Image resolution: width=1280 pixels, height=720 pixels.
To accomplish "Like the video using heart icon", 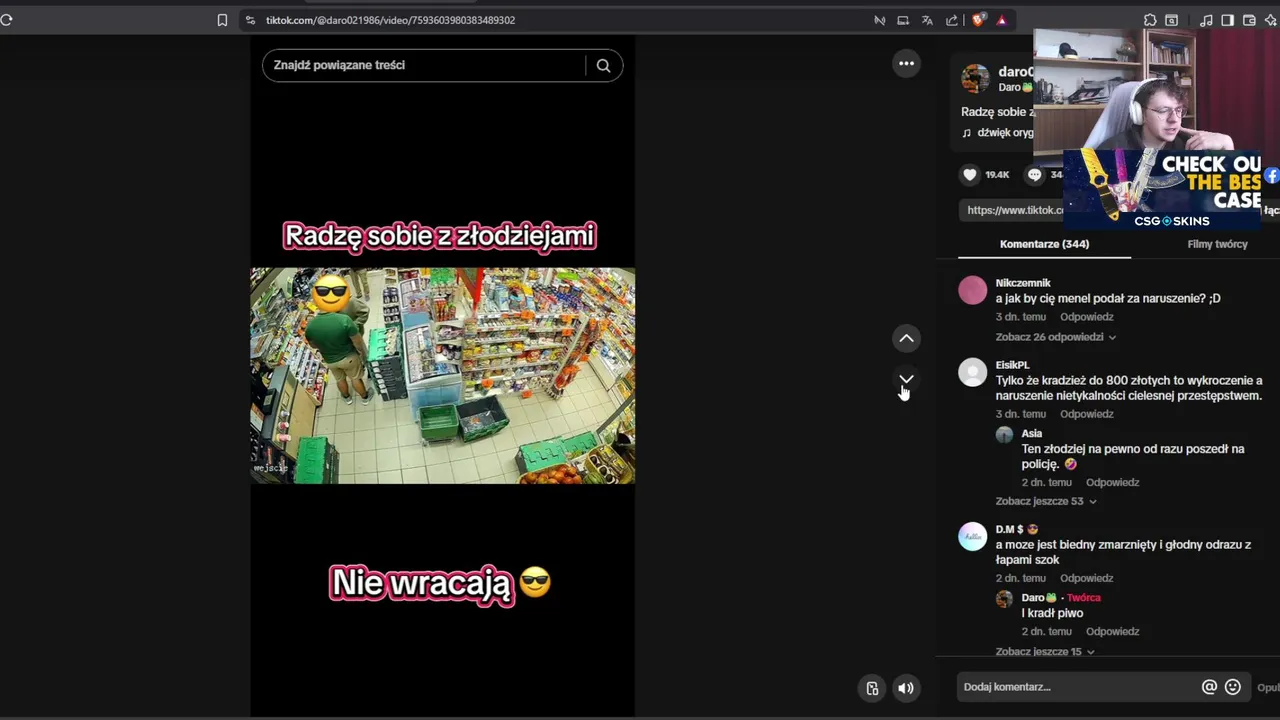I will pyautogui.click(x=969, y=174).
